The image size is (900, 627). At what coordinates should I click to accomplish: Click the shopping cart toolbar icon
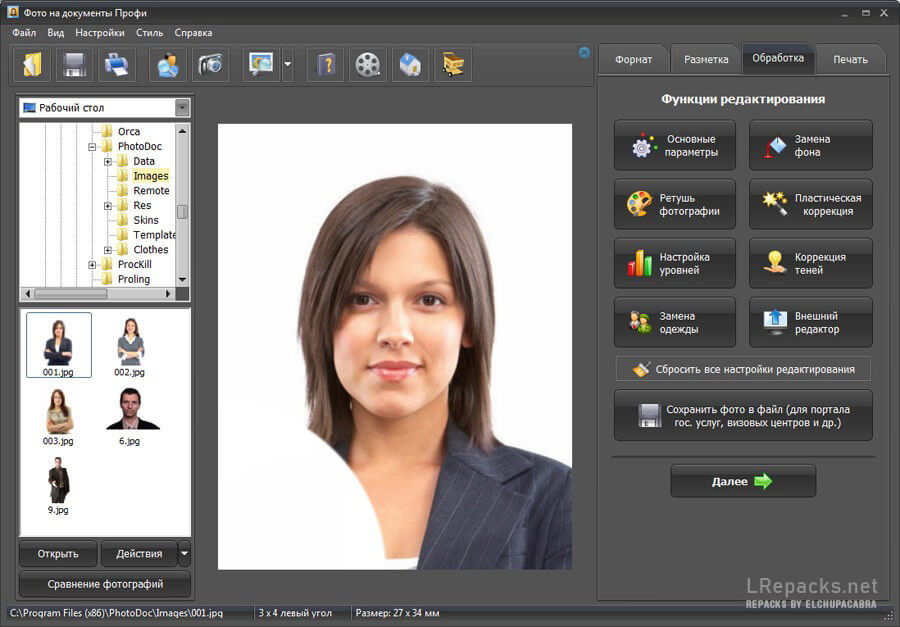(x=453, y=65)
